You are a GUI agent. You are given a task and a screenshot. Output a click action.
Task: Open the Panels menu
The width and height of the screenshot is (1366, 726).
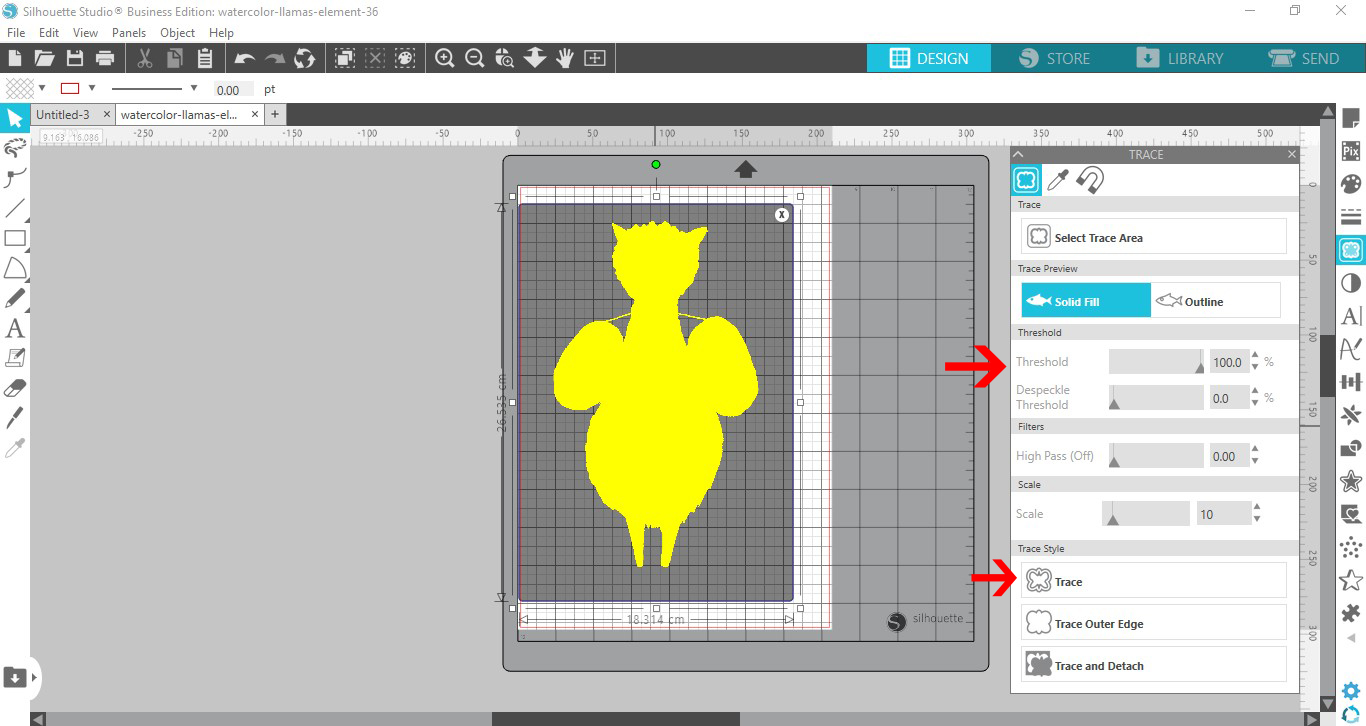129,32
